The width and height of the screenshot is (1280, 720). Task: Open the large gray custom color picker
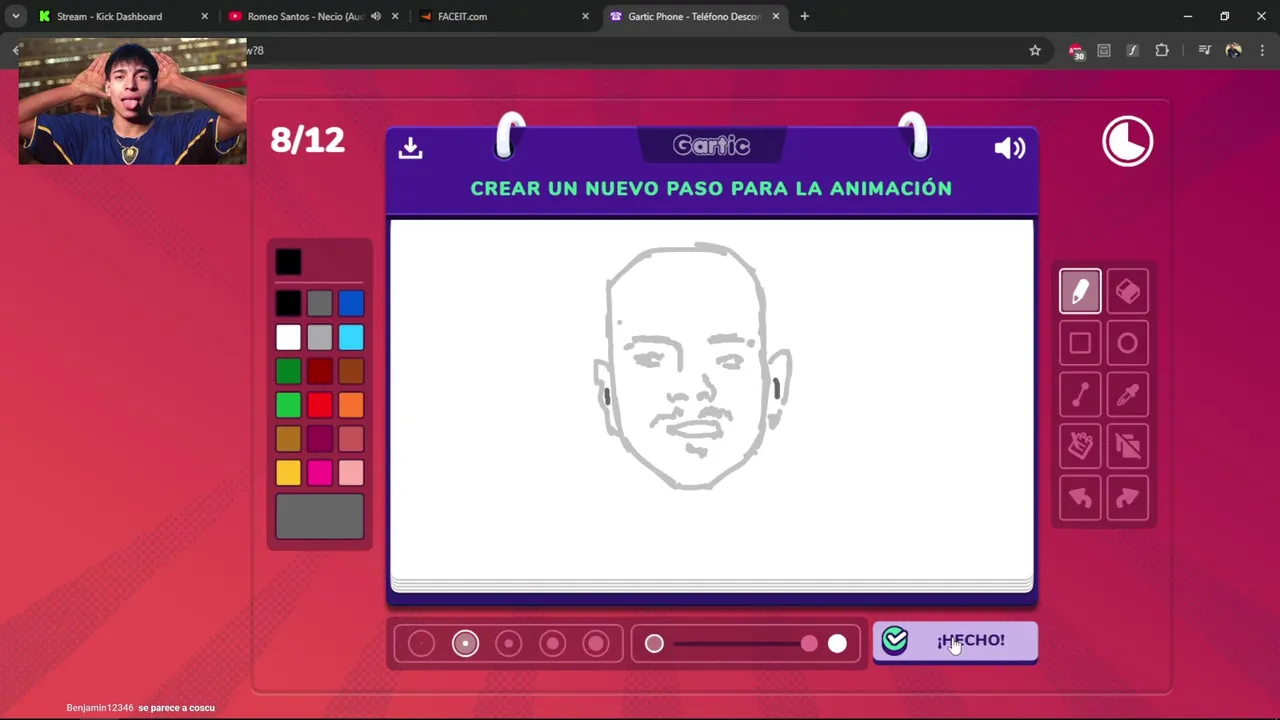320,517
